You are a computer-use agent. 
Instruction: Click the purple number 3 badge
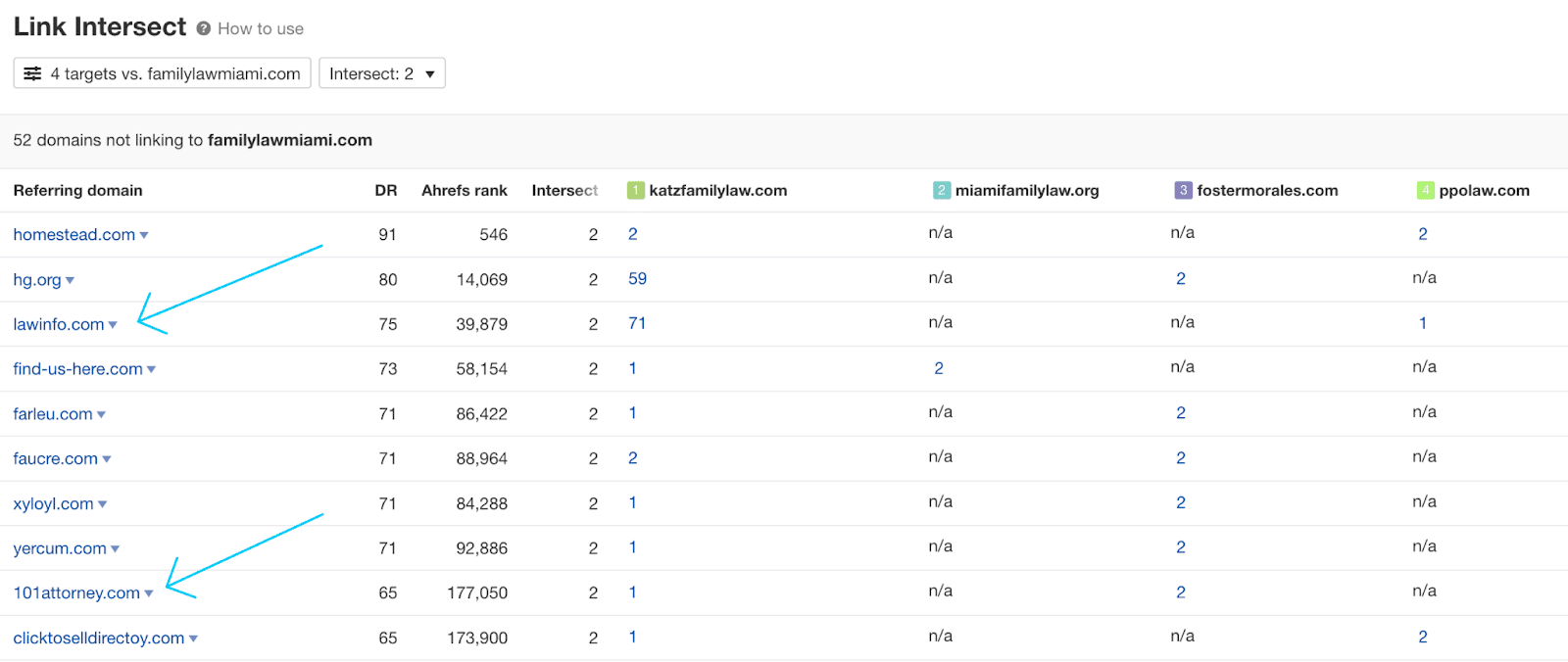click(1183, 190)
